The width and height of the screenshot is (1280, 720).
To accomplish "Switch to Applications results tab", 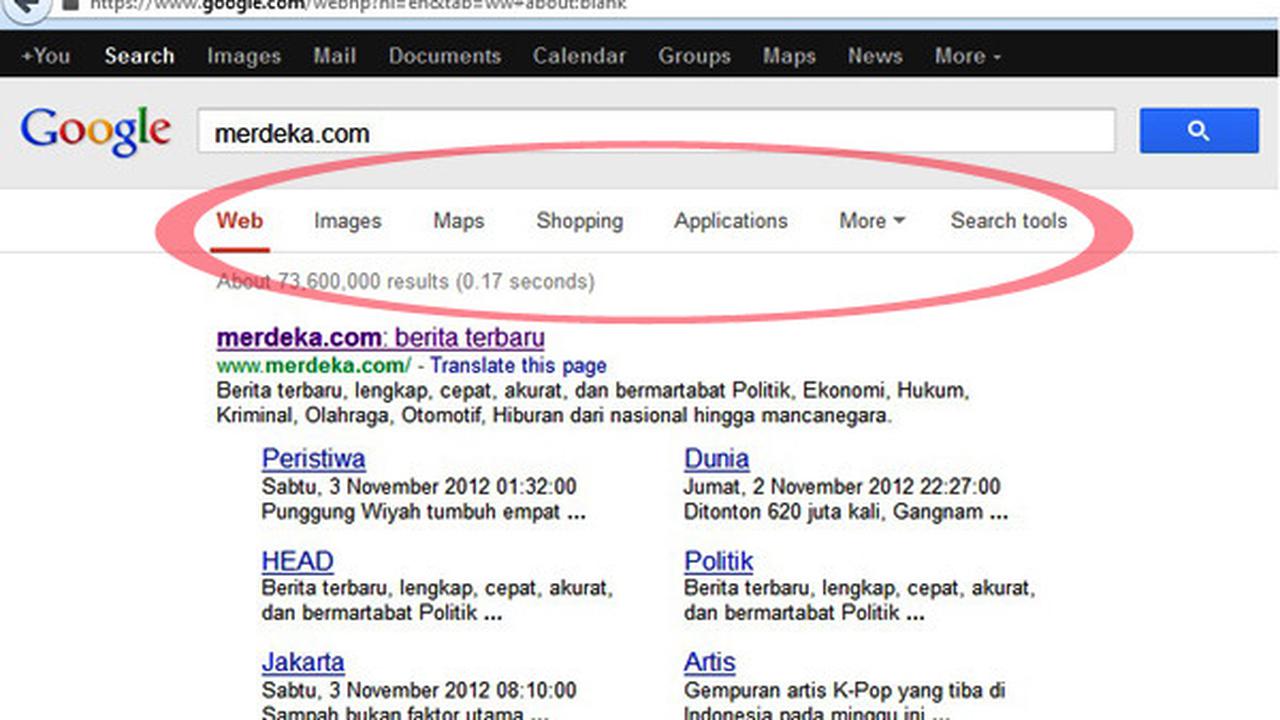I will (731, 221).
